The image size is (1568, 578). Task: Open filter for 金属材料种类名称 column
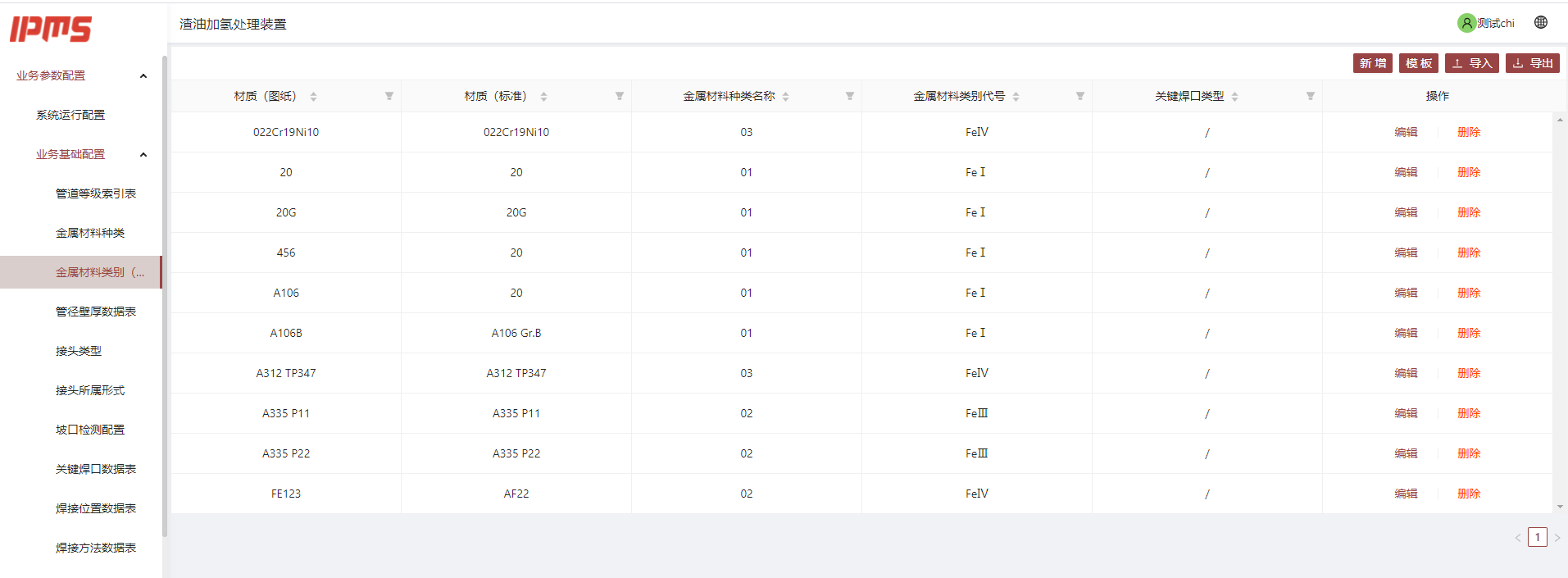850,96
